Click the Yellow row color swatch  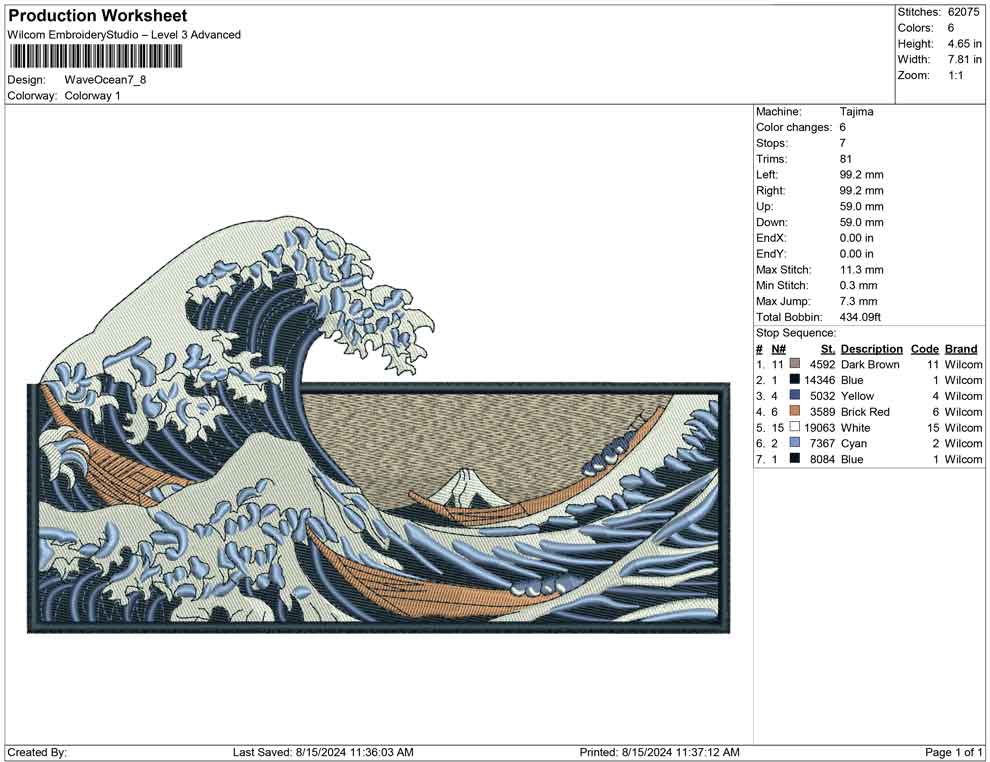(x=795, y=395)
